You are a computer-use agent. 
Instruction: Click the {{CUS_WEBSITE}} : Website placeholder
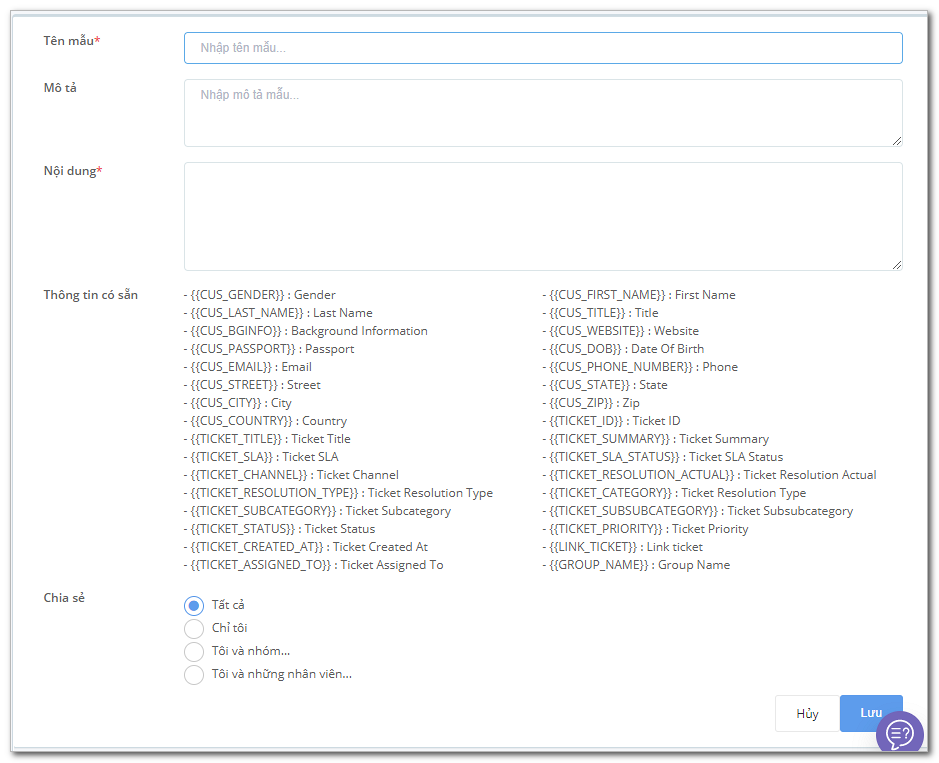[620, 331]
